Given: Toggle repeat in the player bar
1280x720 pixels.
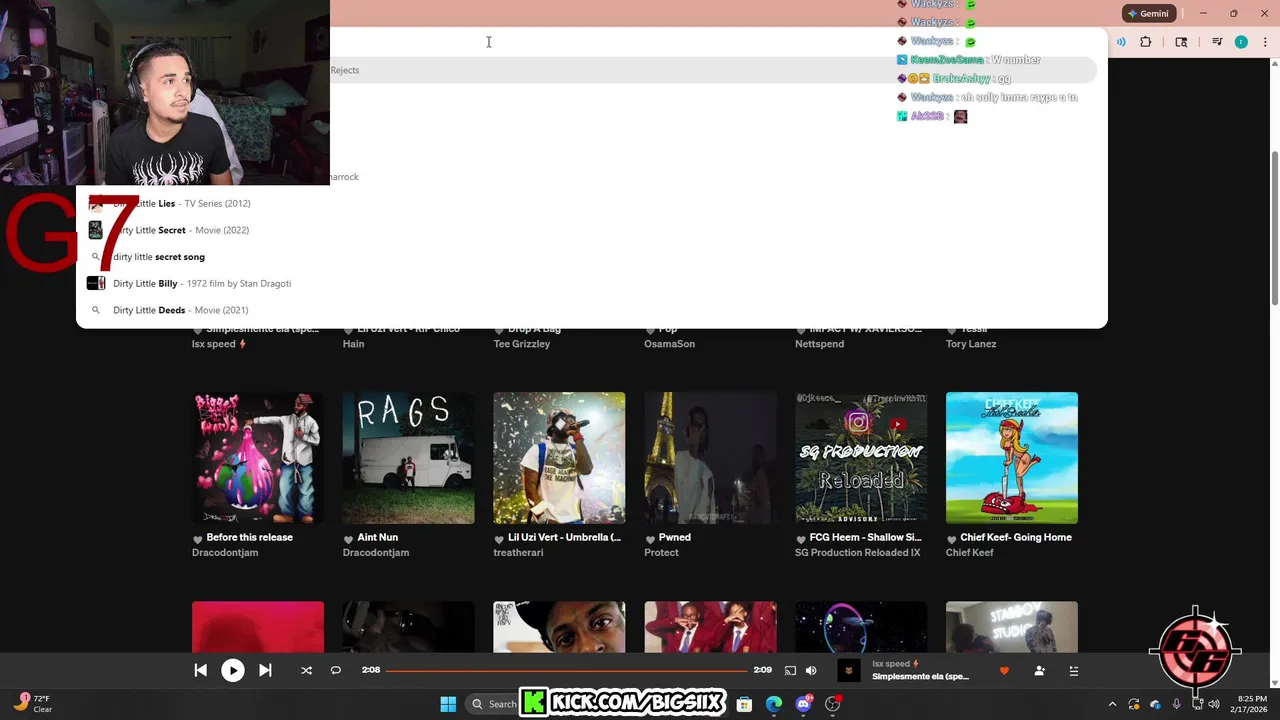Looking at the screenshot, I should [x=336, y=671].
